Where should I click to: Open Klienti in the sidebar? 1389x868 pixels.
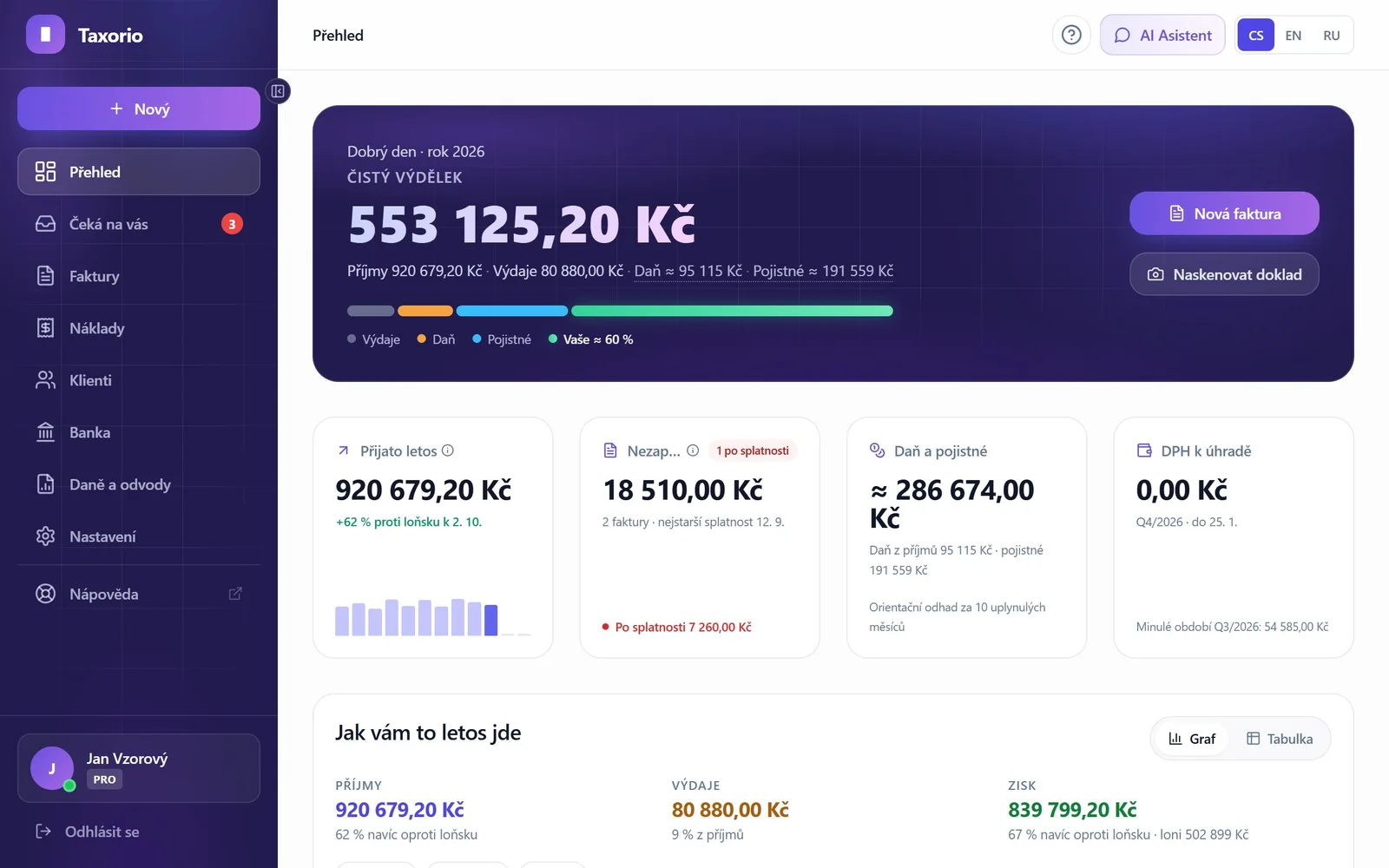(139, 380)
